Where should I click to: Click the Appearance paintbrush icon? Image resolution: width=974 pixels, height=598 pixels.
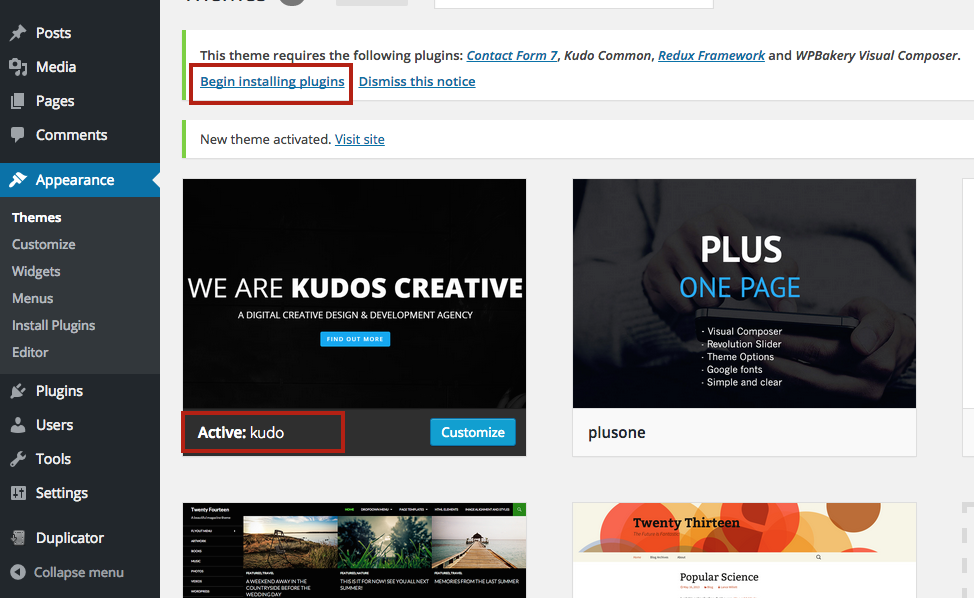pyautogui.click(x=18, y=180)
